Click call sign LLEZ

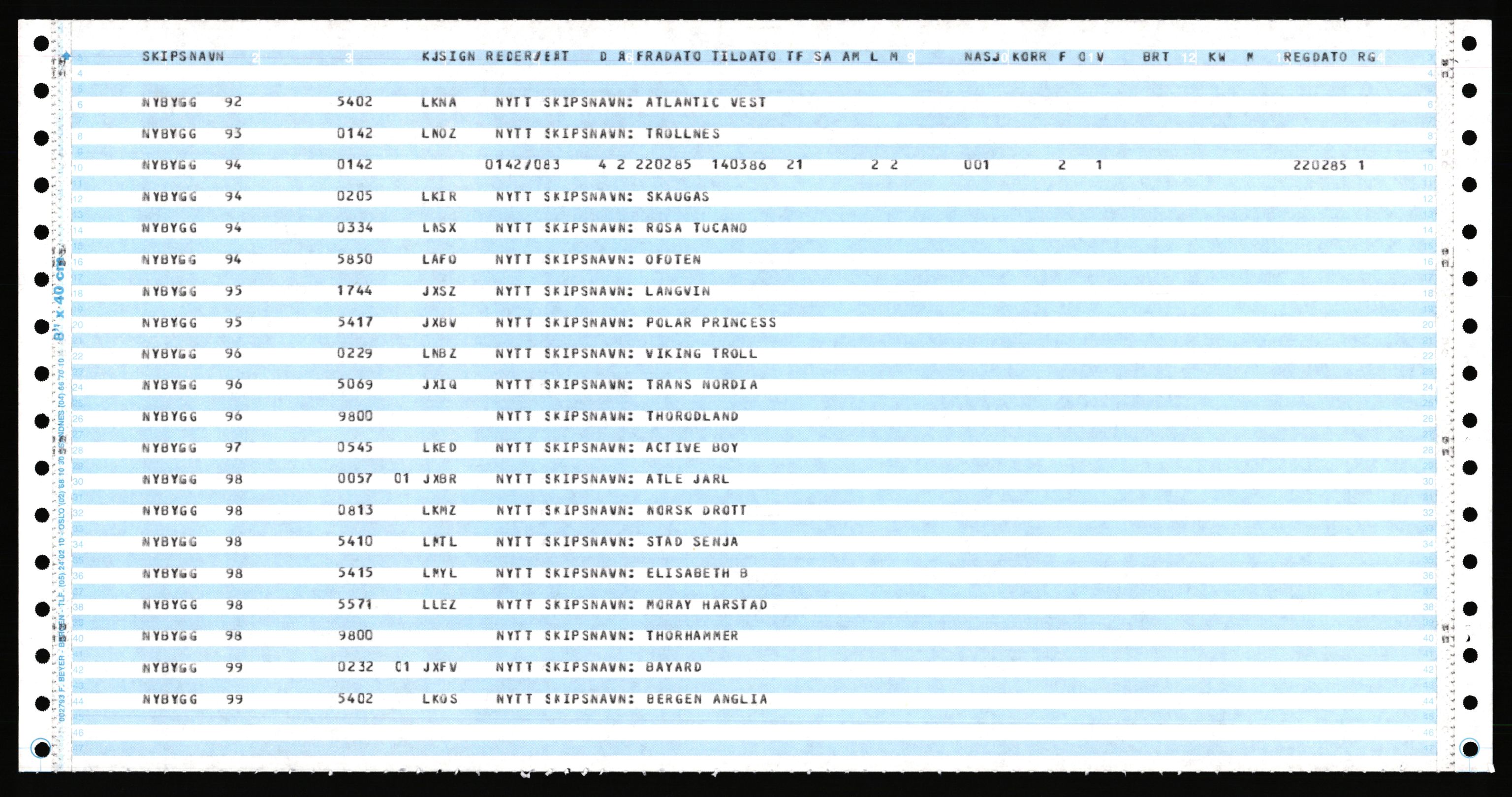point(440,605)
